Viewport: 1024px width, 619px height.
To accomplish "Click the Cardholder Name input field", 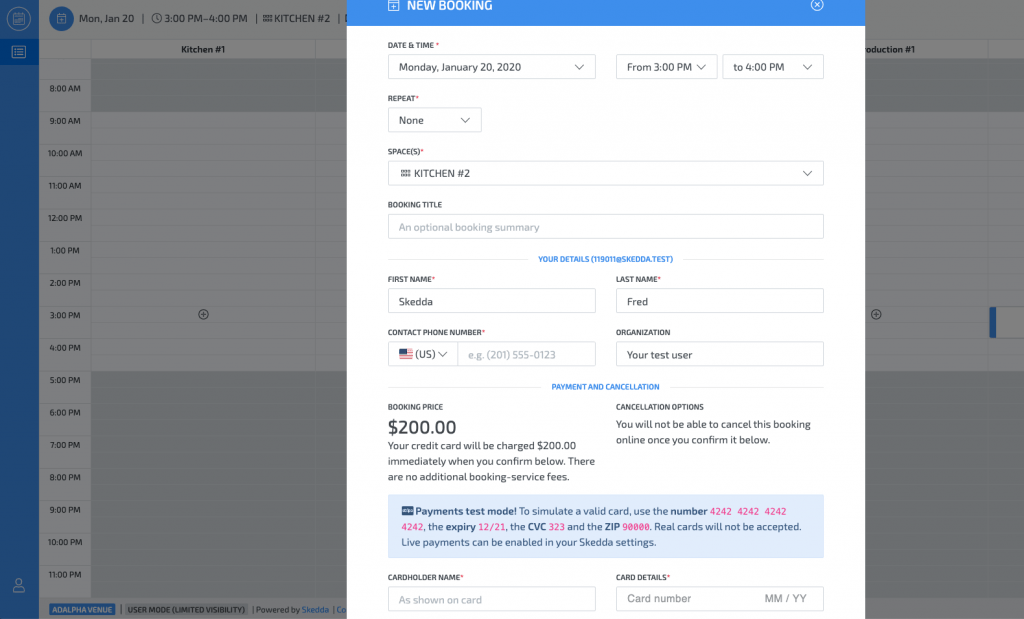I will click(491, 599).
